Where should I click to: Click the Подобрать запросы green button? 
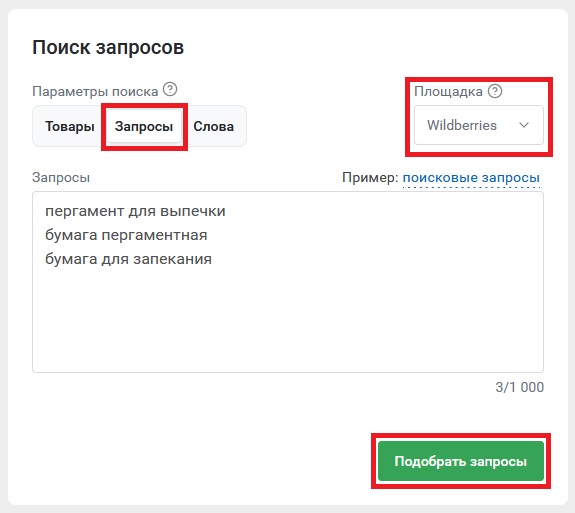(461, 461)
